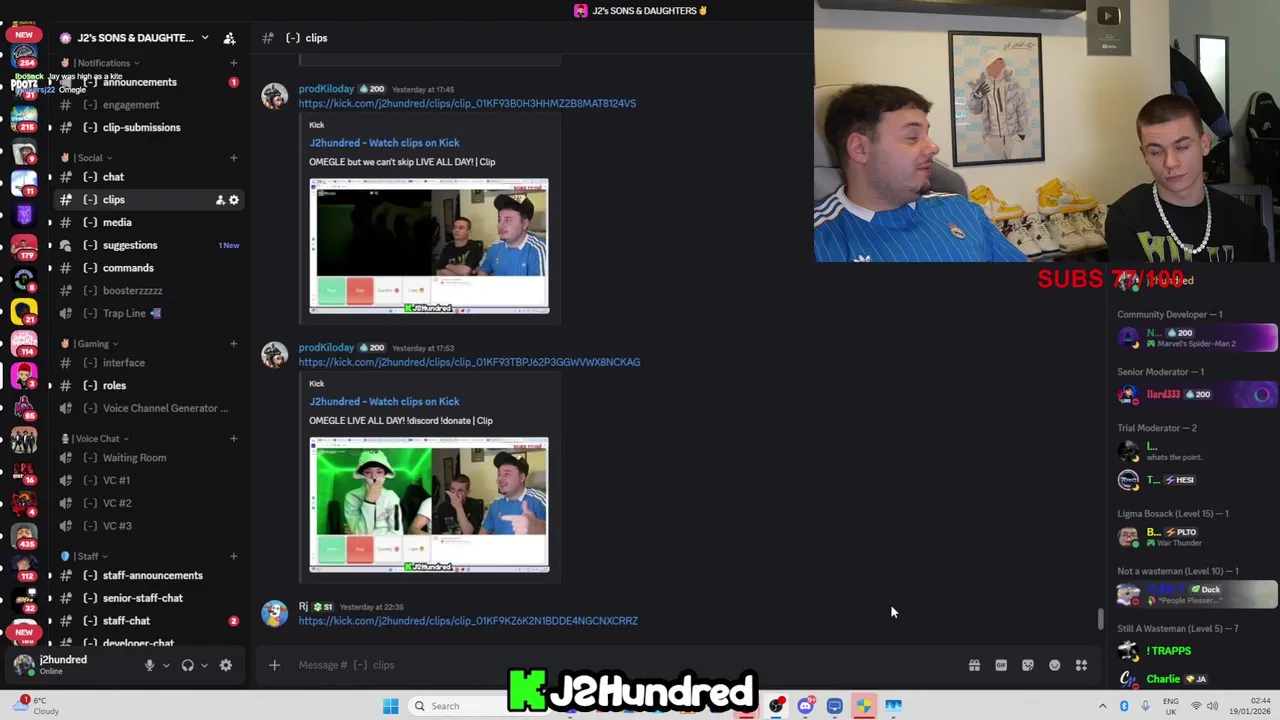1280x720 pixels.
Task: Open the announcements channel
Action: (x=147, y=82)
